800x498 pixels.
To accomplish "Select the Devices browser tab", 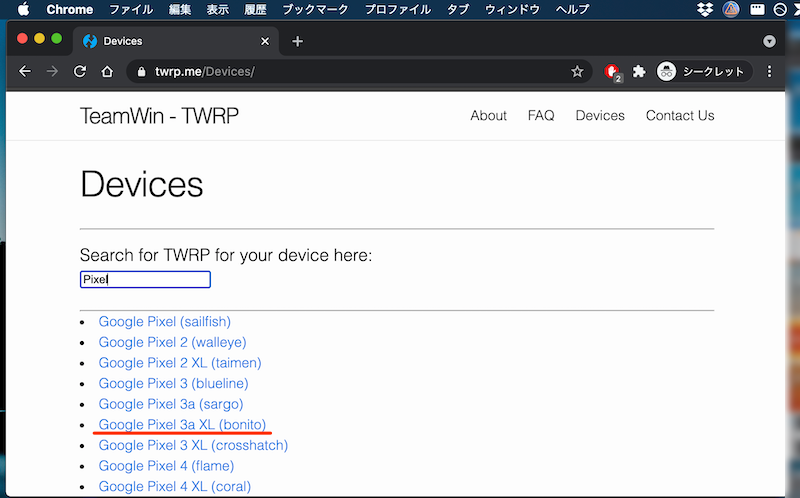I will [x=176, y=41].
